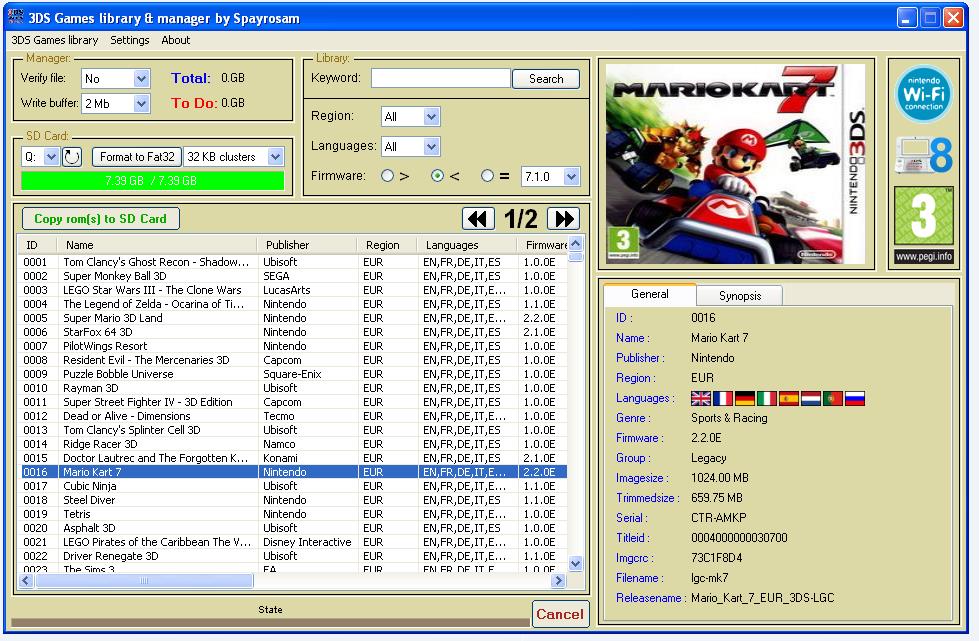The image size is (979, 641).
Task: Select the StarFox 64 3D row
Action: (x=293, y=332)
